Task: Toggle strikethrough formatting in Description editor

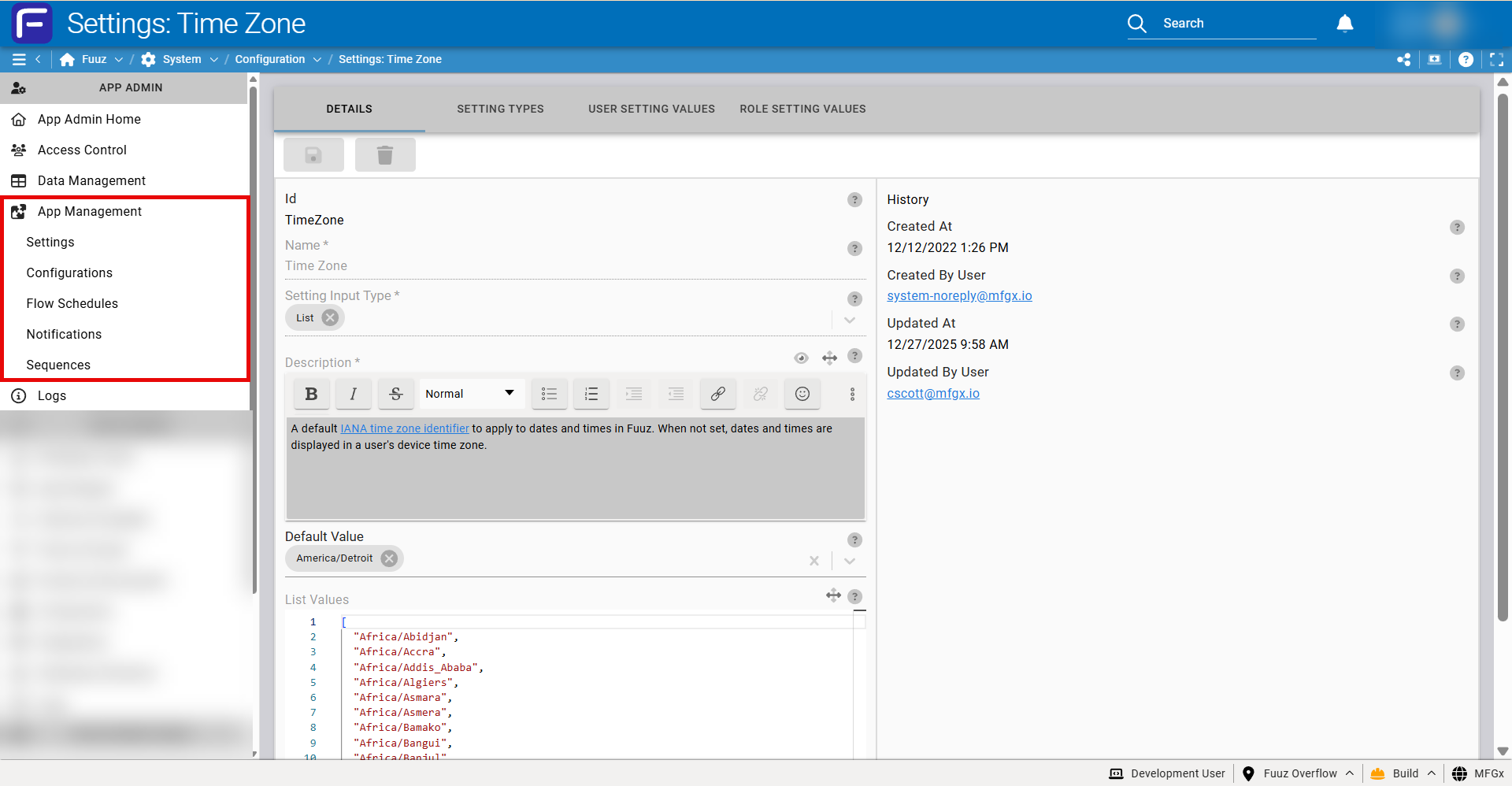Action: tap(396, 394)
